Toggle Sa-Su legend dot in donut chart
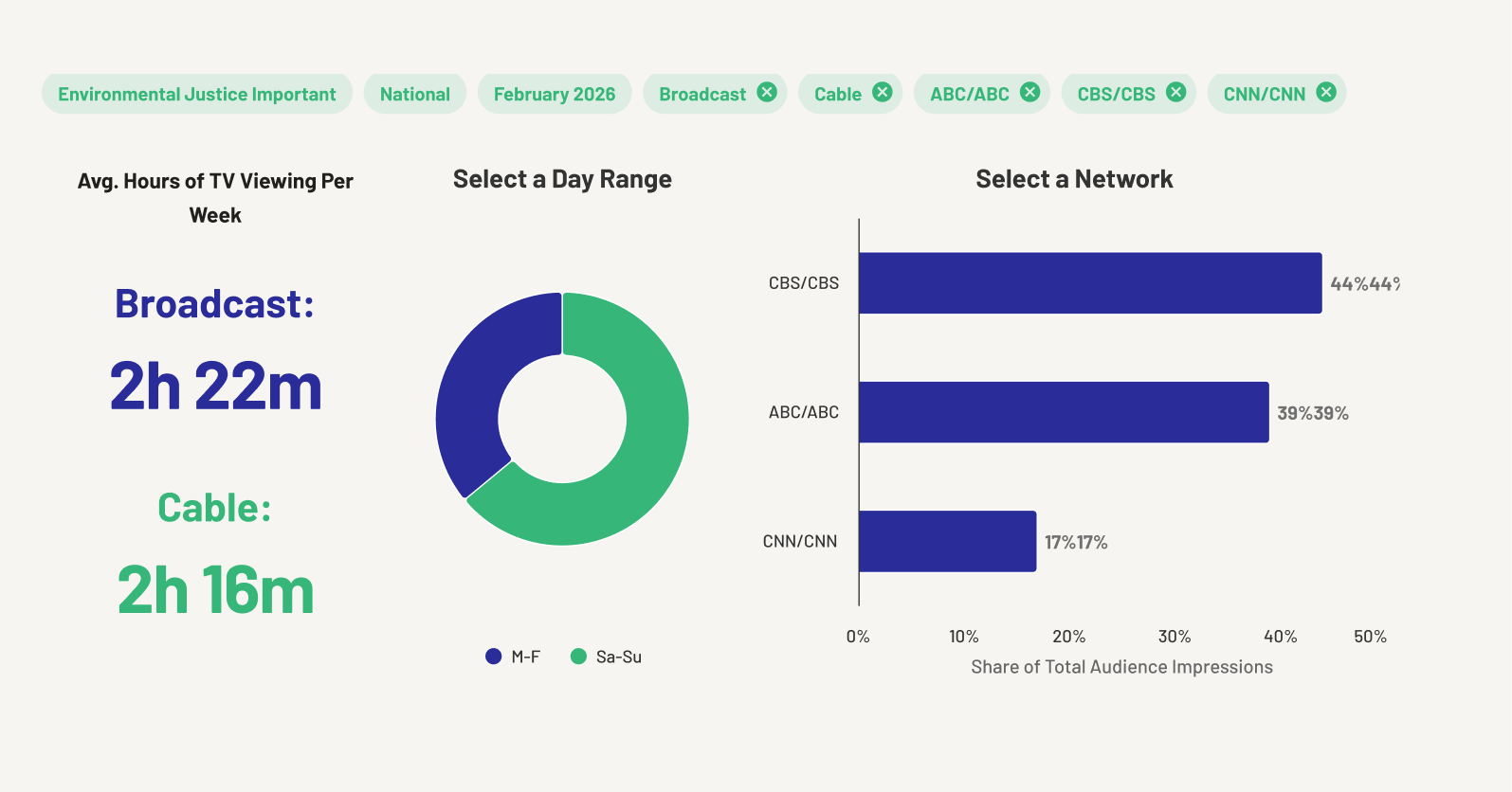Screen dimensions: 1512x792 pyautogui.click(x=578, y=657)
